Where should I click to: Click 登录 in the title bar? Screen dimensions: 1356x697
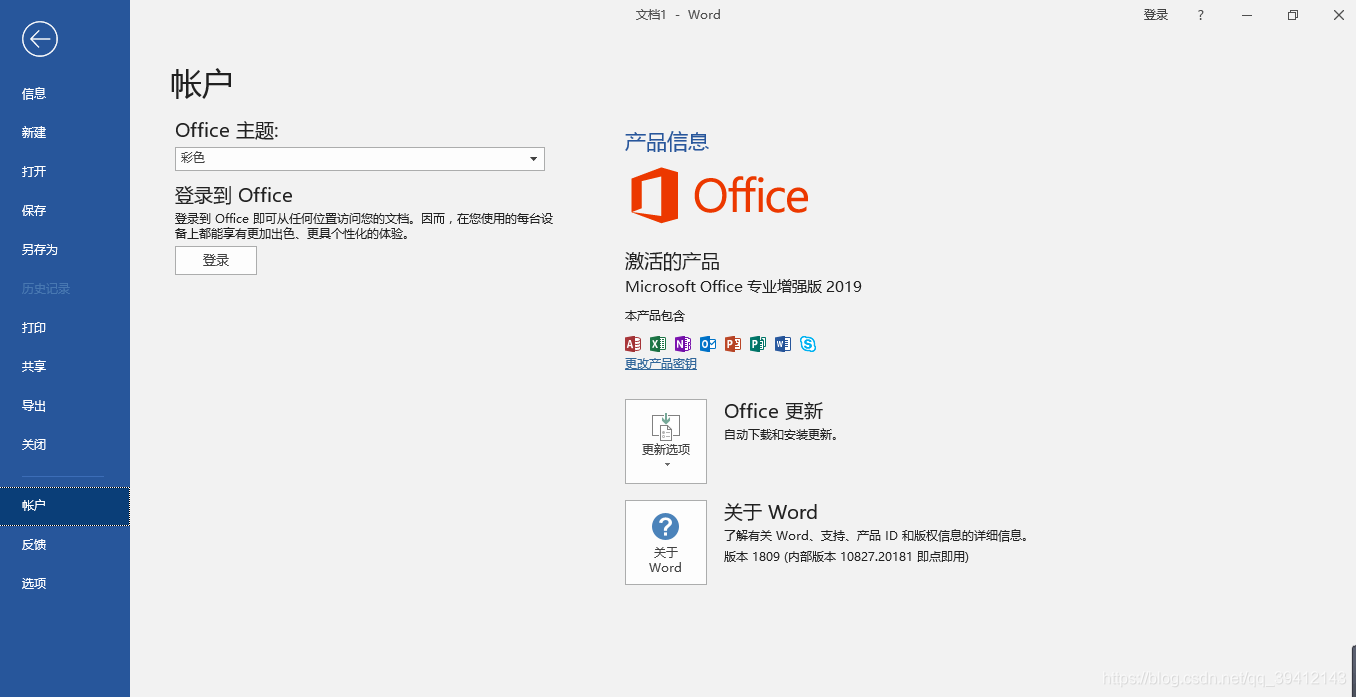[1155, 14]
